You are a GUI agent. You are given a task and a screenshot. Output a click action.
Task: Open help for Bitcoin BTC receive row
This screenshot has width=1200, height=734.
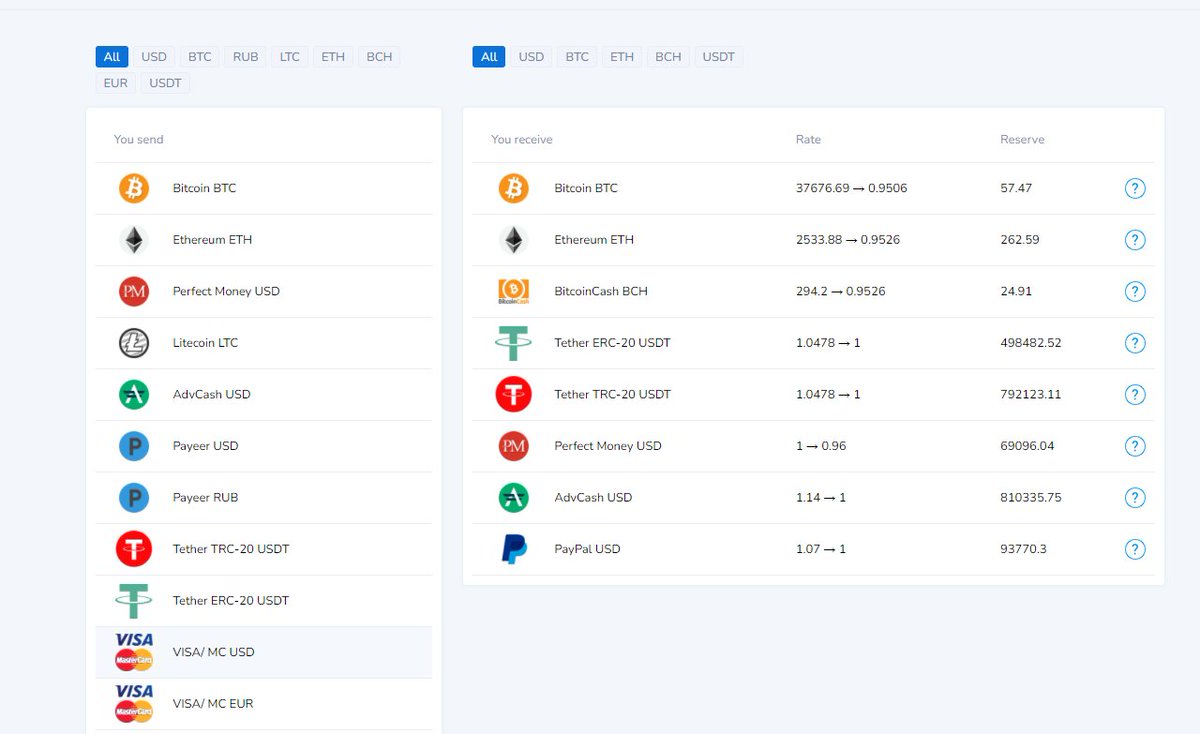[x=1135, y=188]
